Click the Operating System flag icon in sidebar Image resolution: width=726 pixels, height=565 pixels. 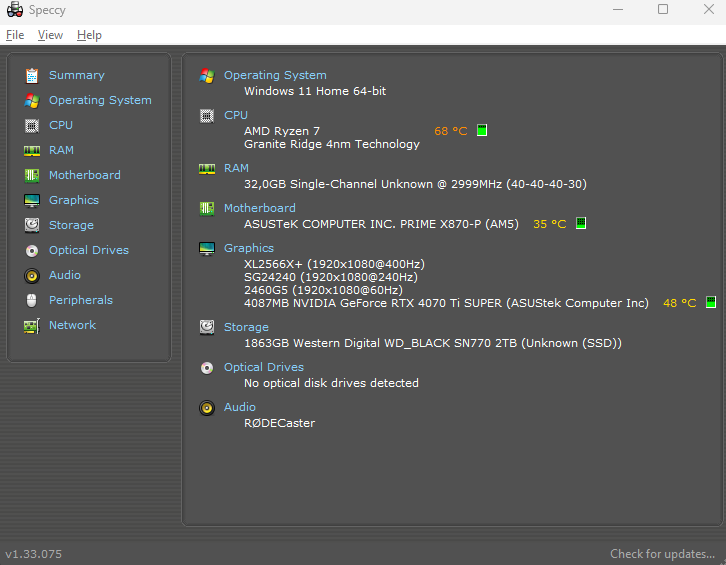click(31, 100)
